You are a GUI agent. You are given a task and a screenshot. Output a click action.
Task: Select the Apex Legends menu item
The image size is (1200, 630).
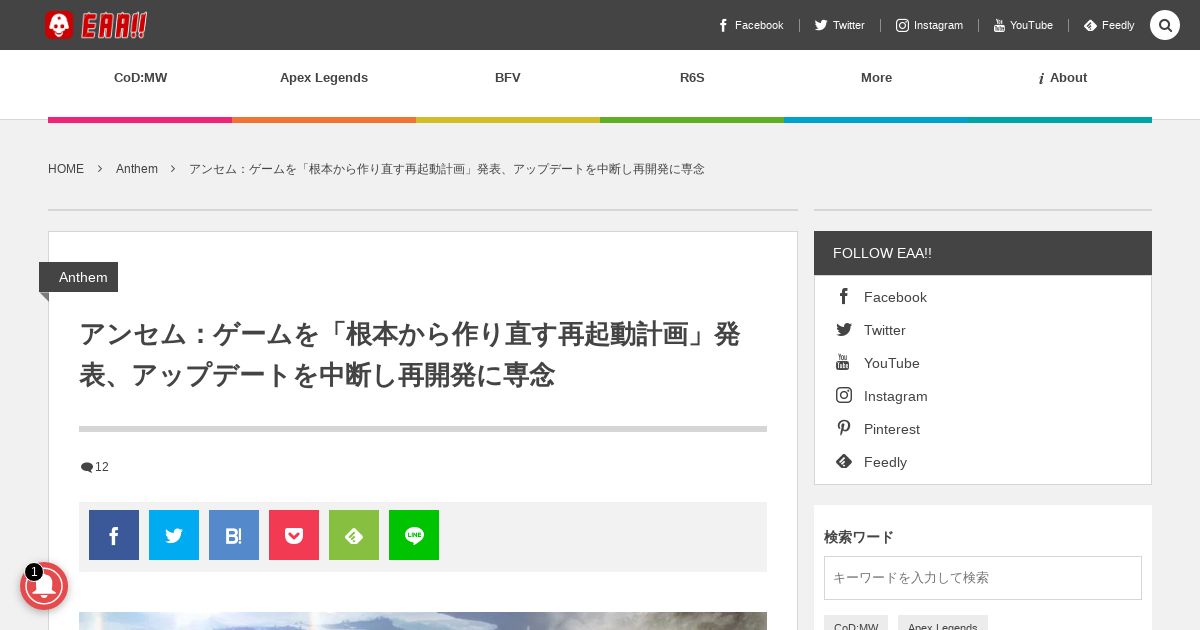324,78
